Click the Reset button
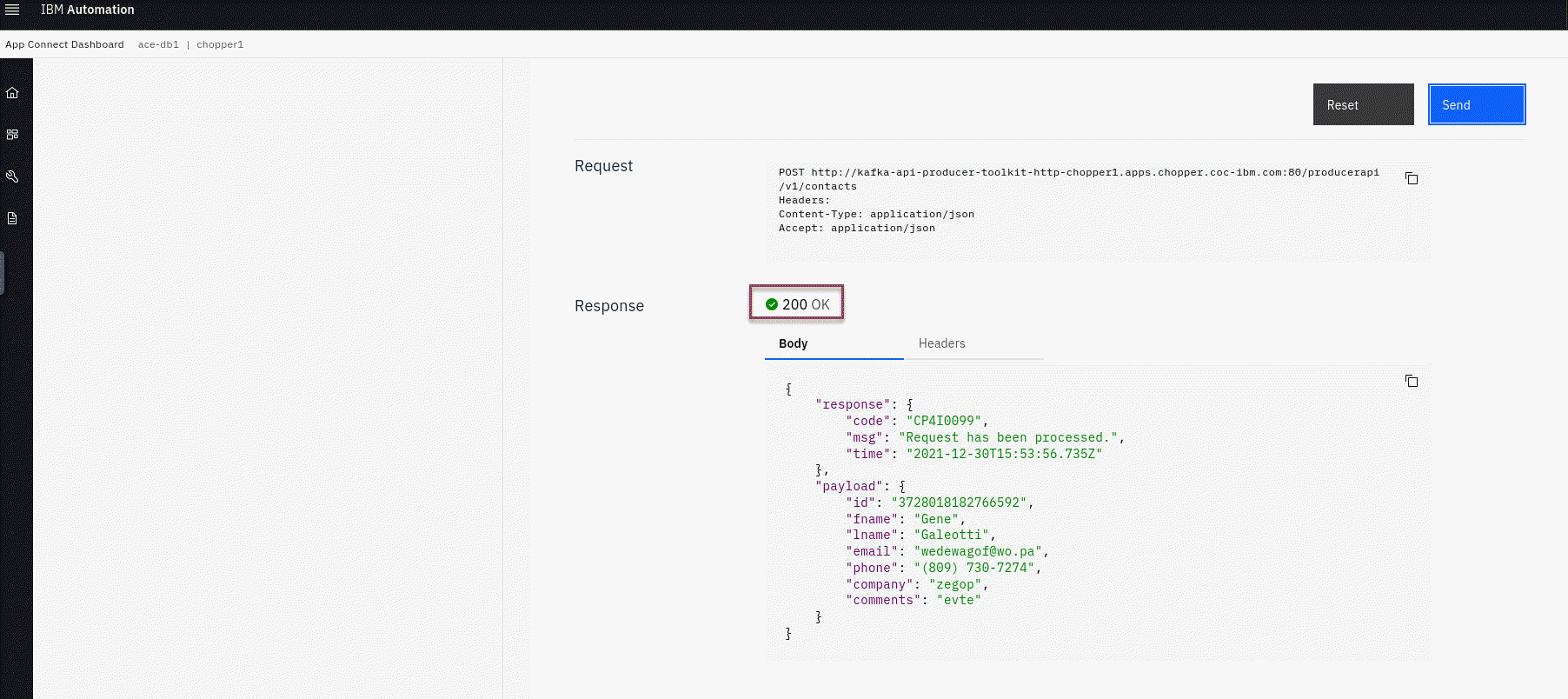 coord(1363,104)
